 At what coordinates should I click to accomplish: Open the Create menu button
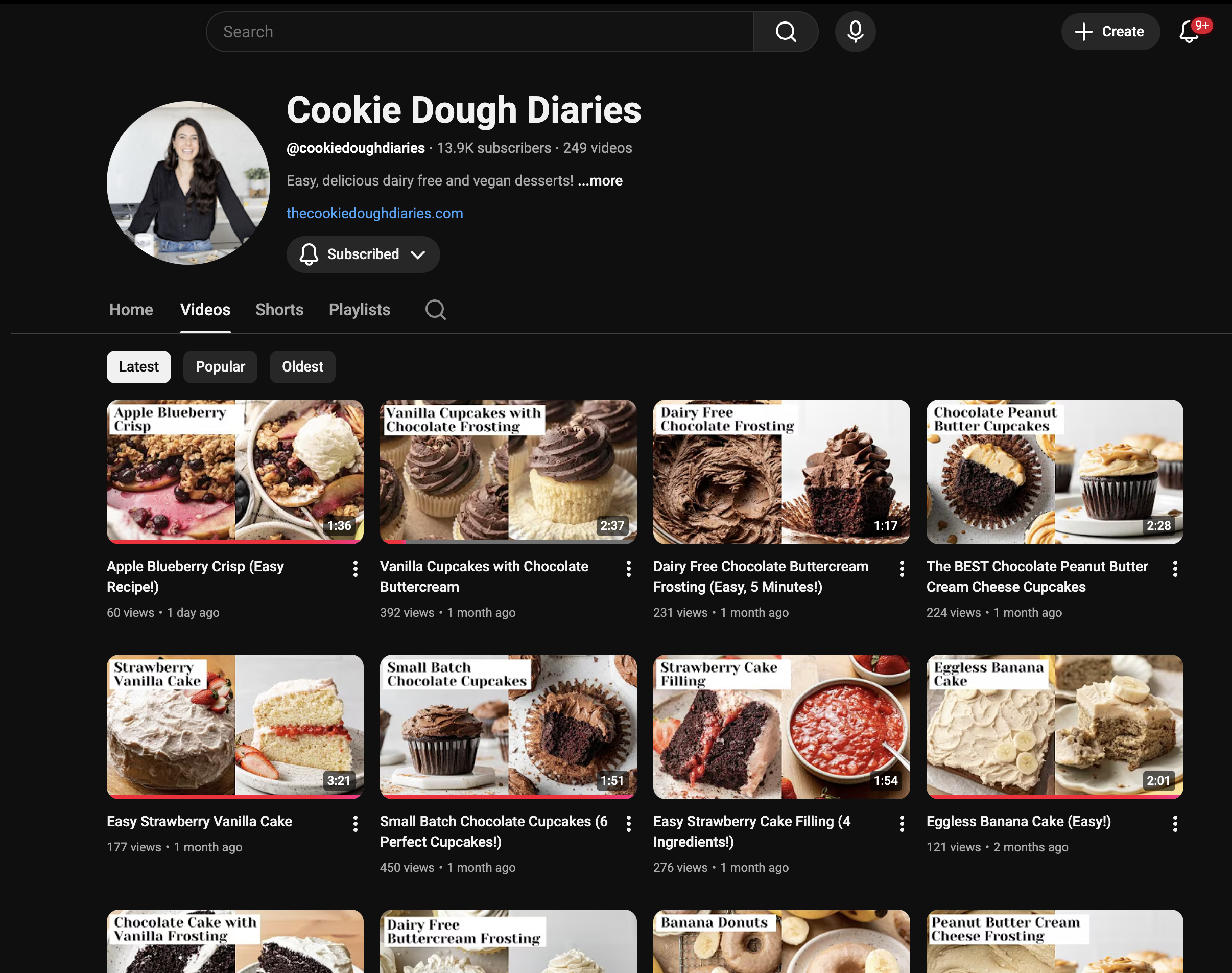[1109, 32]
